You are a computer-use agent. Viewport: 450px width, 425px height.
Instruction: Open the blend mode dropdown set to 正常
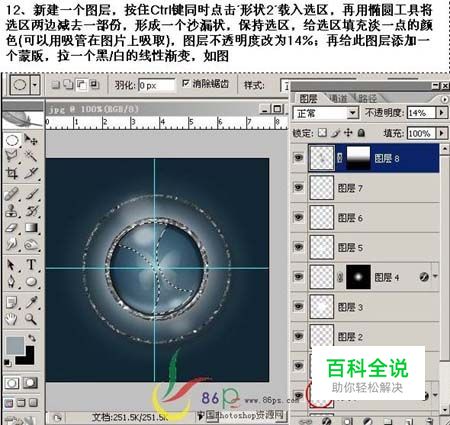(326, 113)
